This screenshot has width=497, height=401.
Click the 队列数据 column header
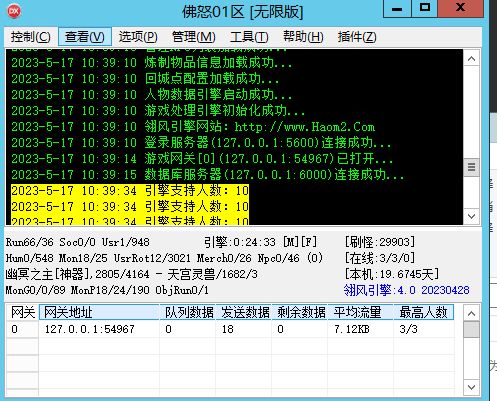pos(188,312)
